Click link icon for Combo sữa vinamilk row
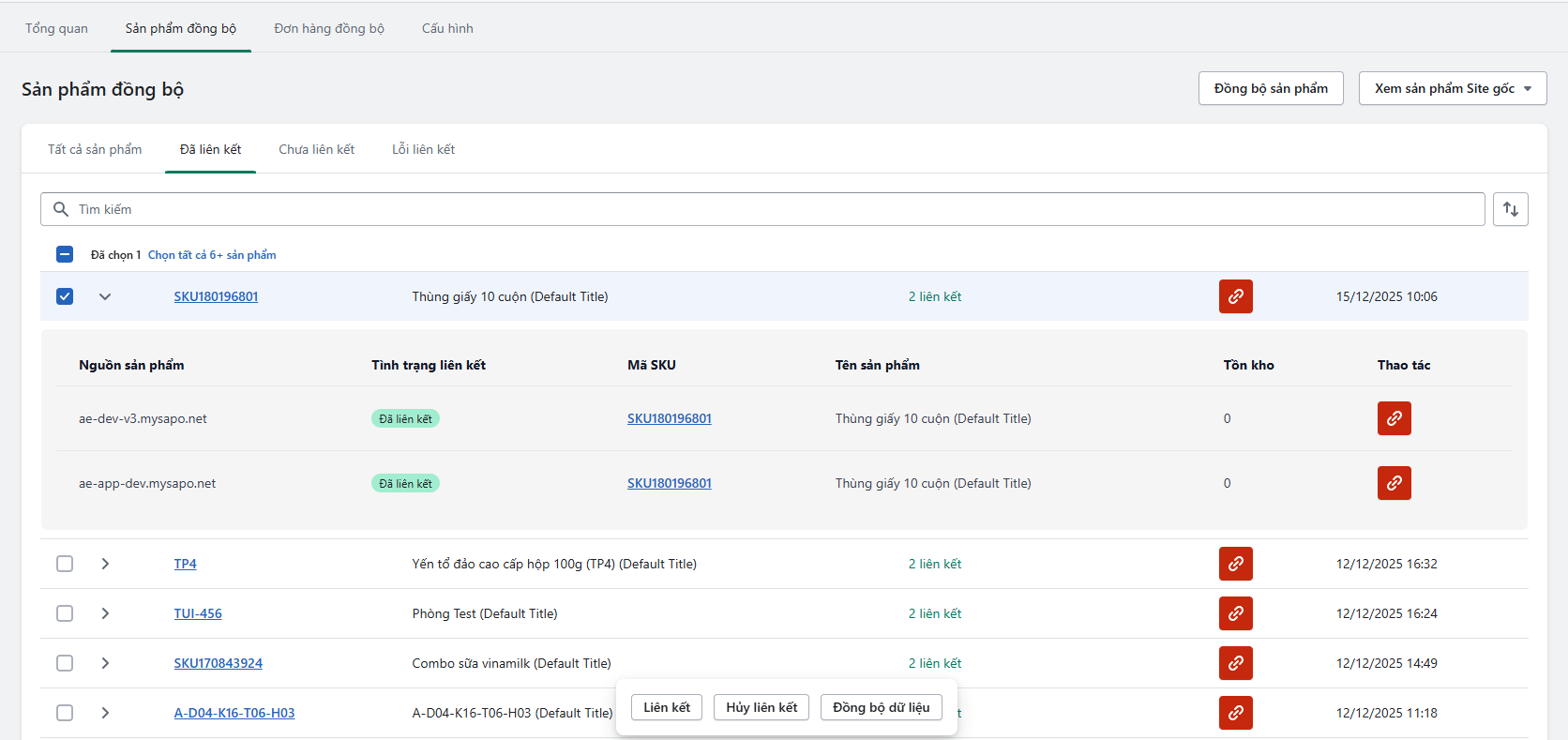Screen dimensions: 1568x740 1235,663
